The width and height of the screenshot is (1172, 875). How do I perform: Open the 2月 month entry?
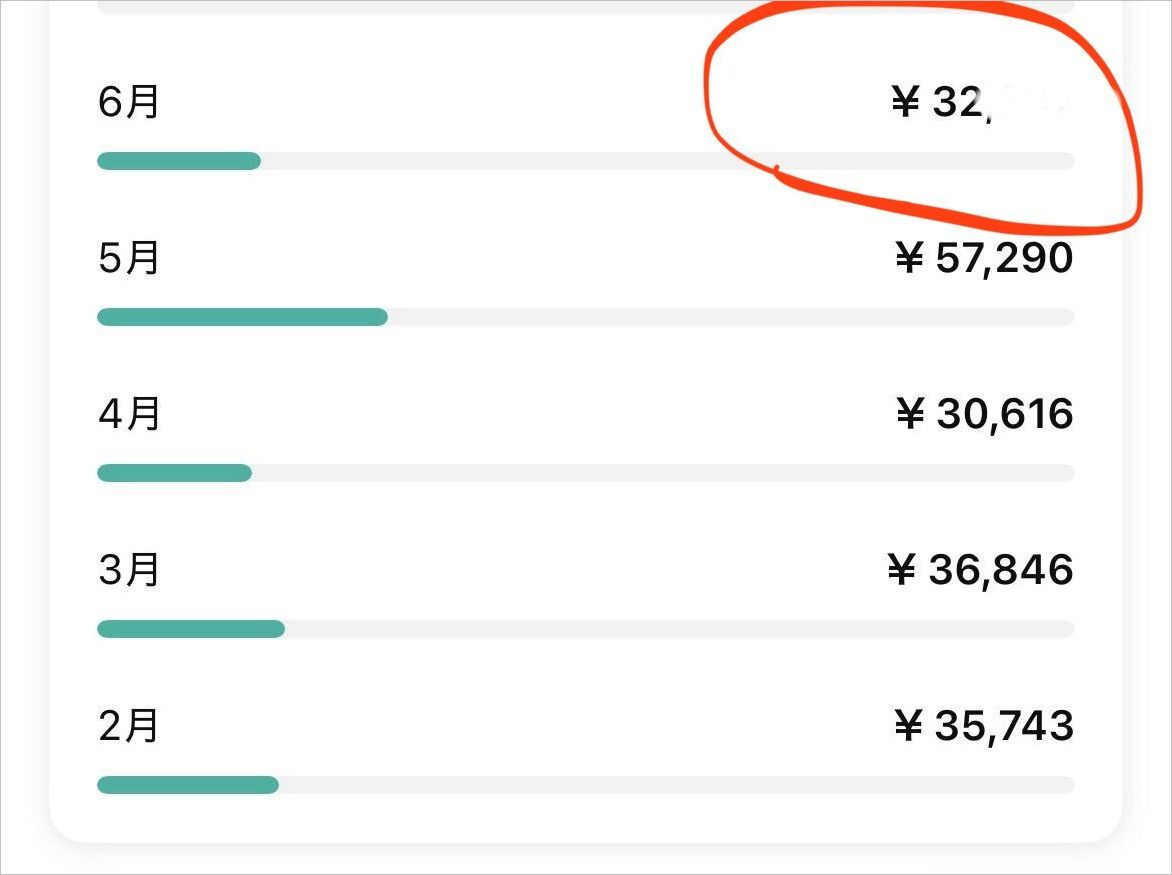pyautogui.click(x=129, y=726)
